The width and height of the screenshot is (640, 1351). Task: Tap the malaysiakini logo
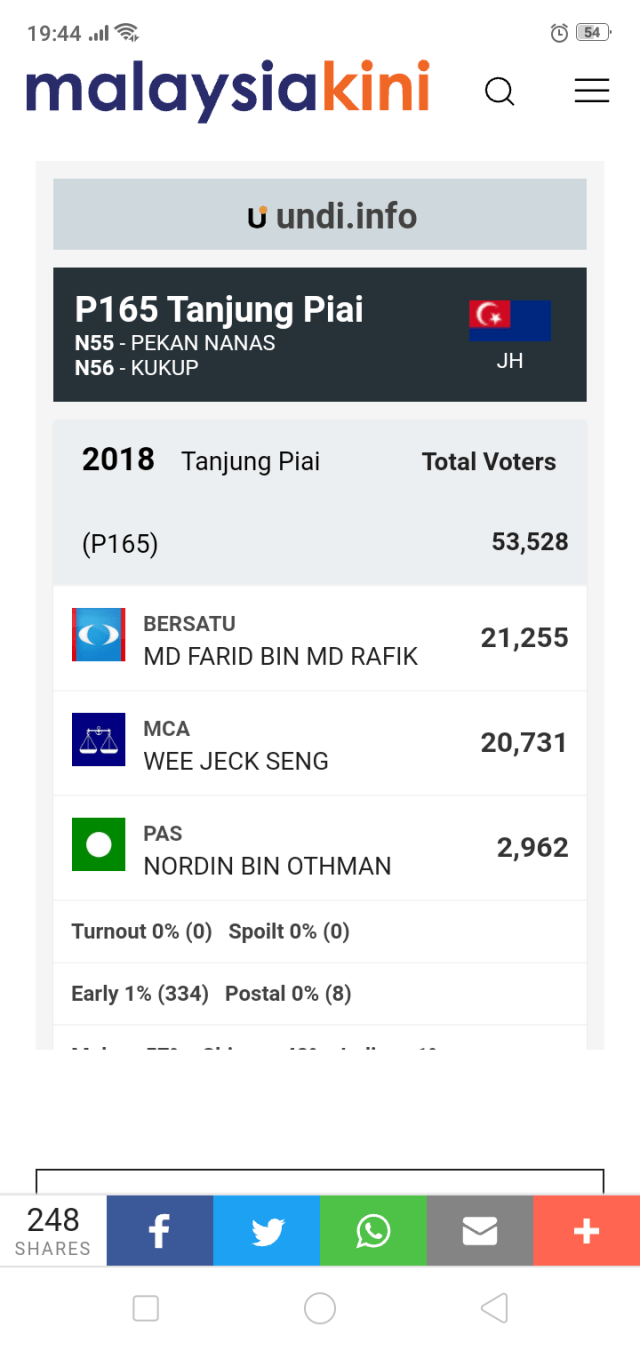pos(228,88)
